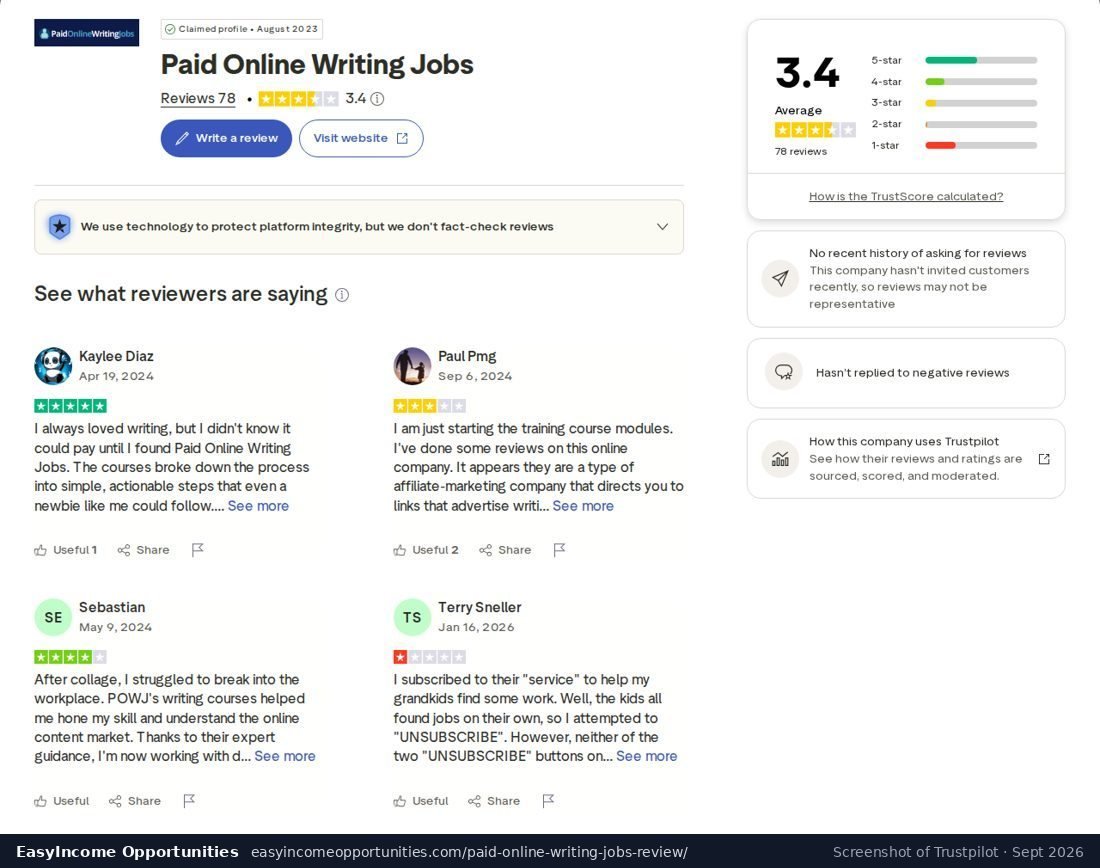1100x868 pixels.
Task: Mark Paul Pmg's review as Useful
Action: (426, 550)
